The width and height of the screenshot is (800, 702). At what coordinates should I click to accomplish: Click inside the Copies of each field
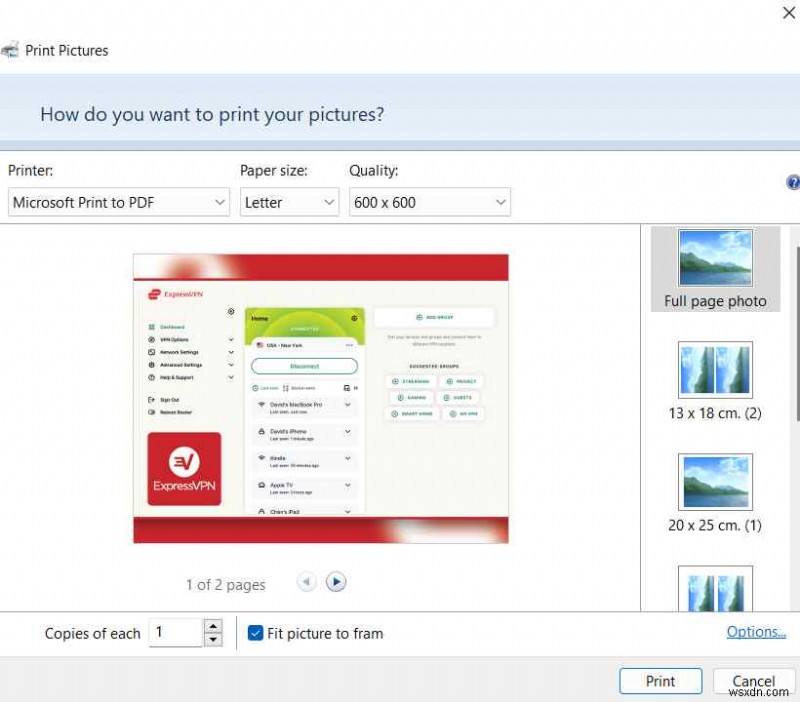coord(180,632)
